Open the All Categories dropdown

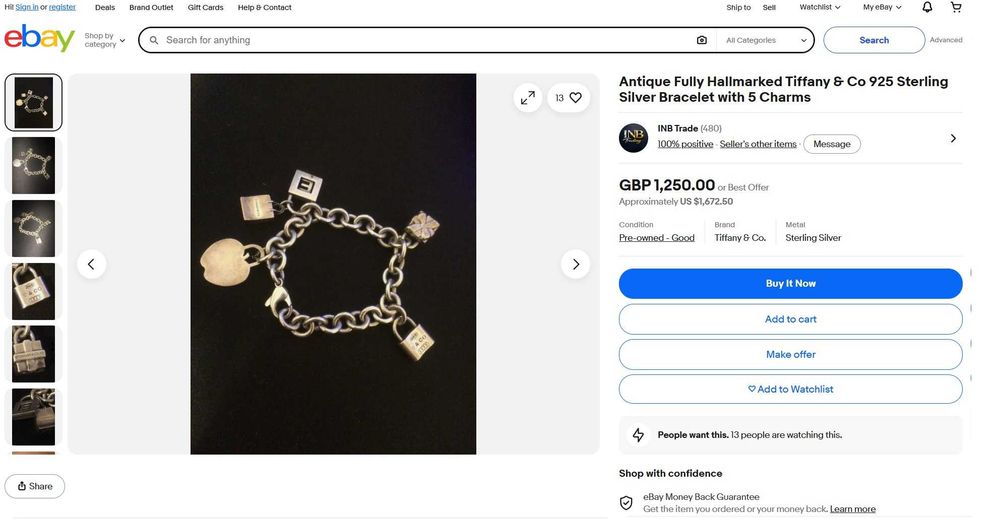[x=766, y=40]
